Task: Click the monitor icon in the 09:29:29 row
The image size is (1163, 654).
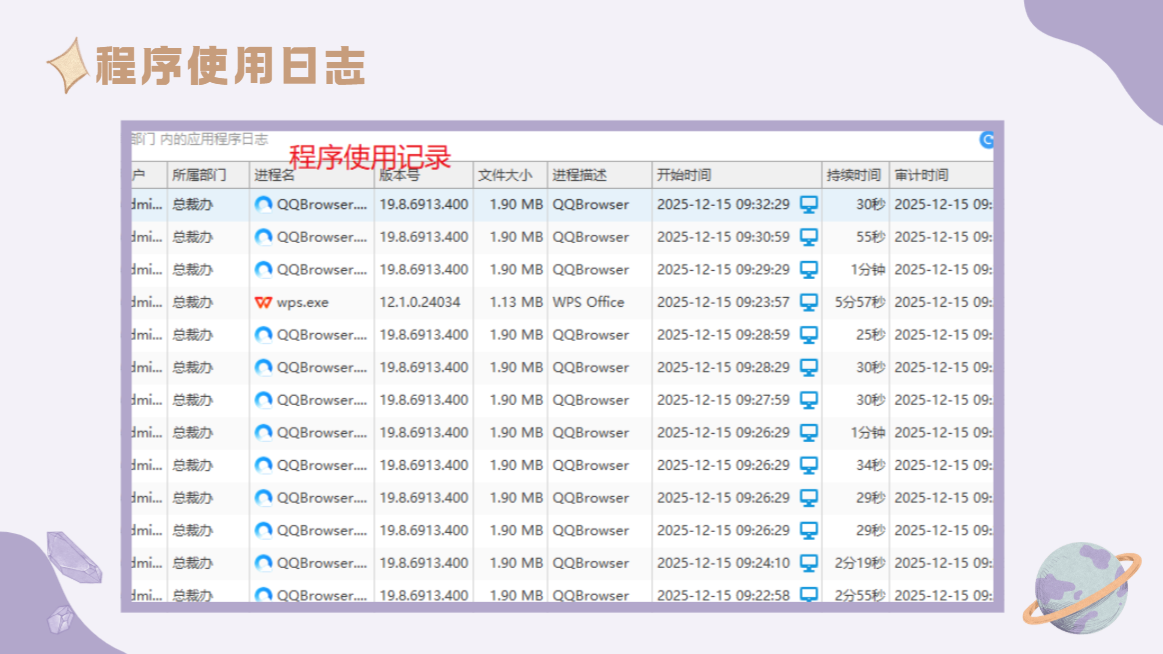Action: coord(808,270)
